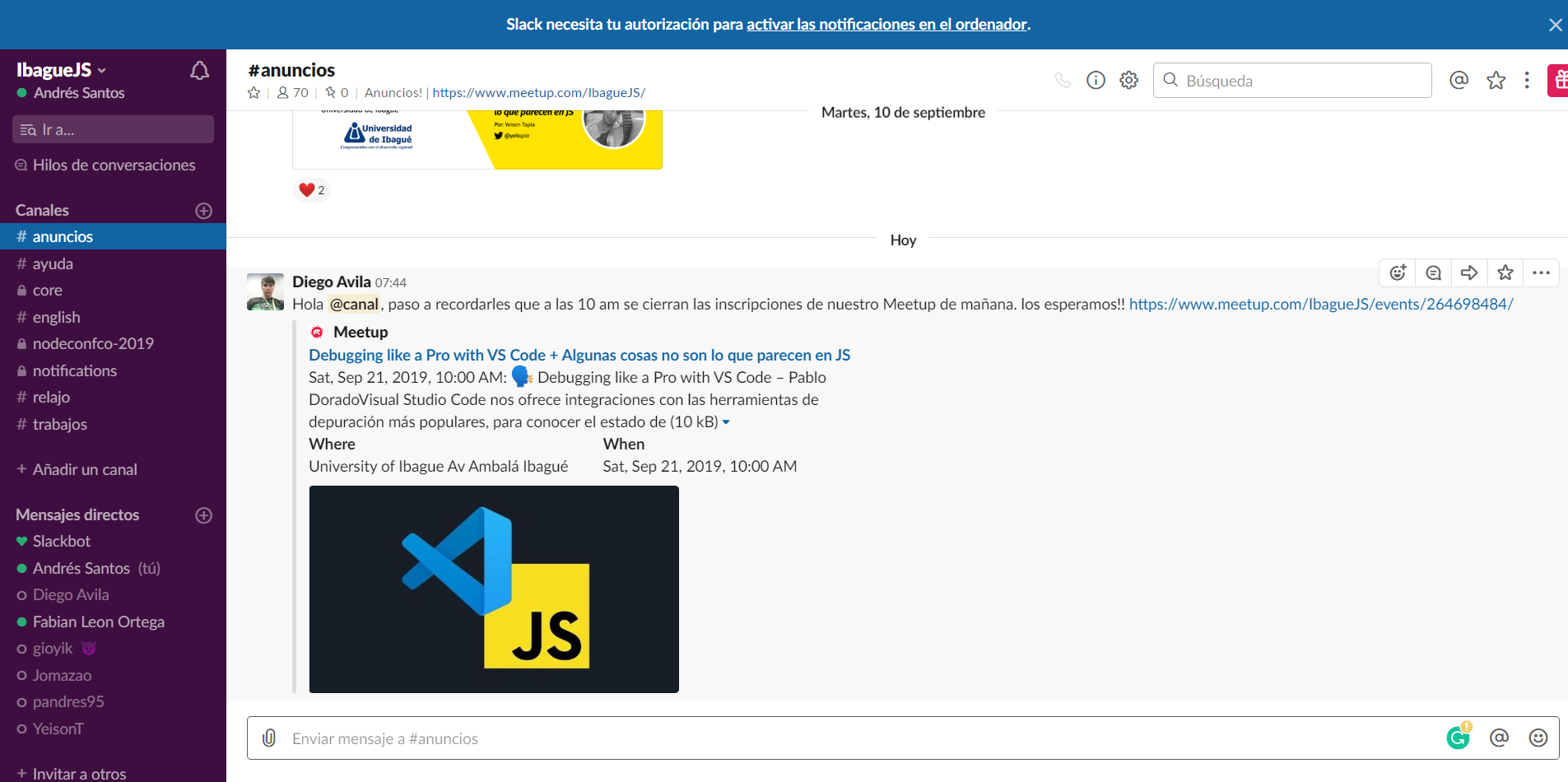Dismiss the notification authorization banner
The image size is (1568, 782).
(x=1555, y=25)
